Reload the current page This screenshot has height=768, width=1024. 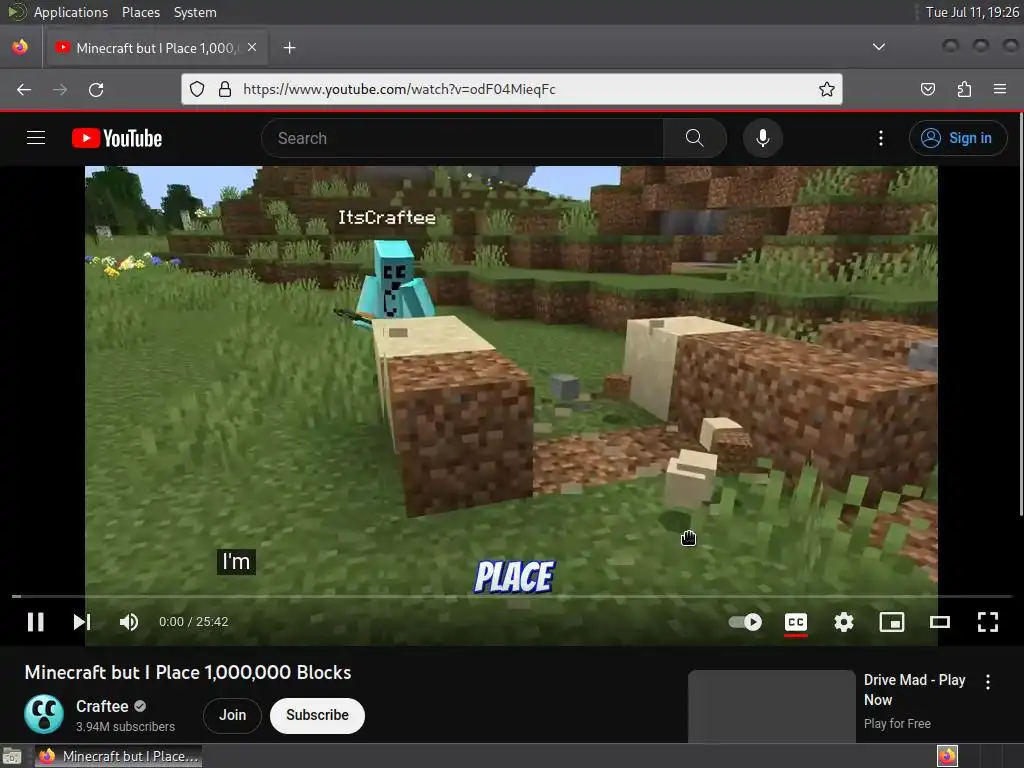click(96, 89)
